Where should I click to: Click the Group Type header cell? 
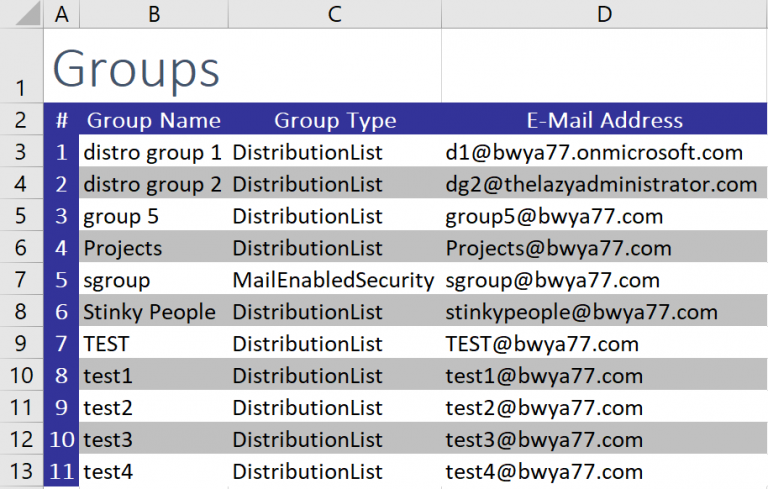click(335, 120)
